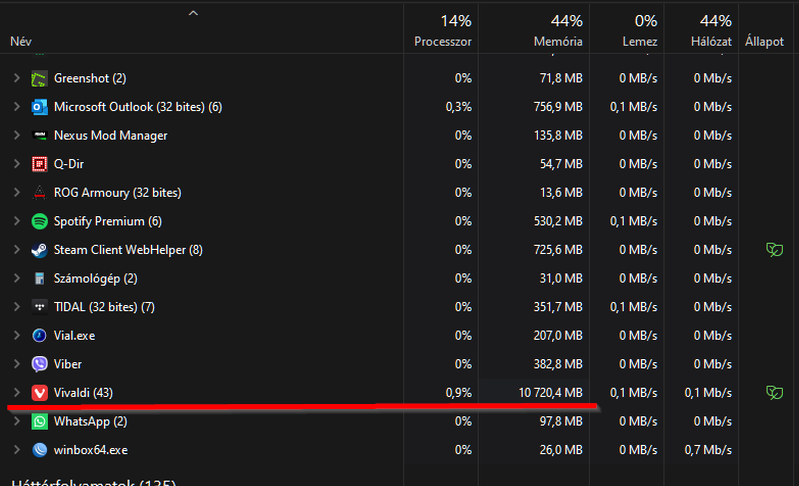The image size is (799, 486).
Task: Click the WhatsApp green icon
Action: [39, 421]
